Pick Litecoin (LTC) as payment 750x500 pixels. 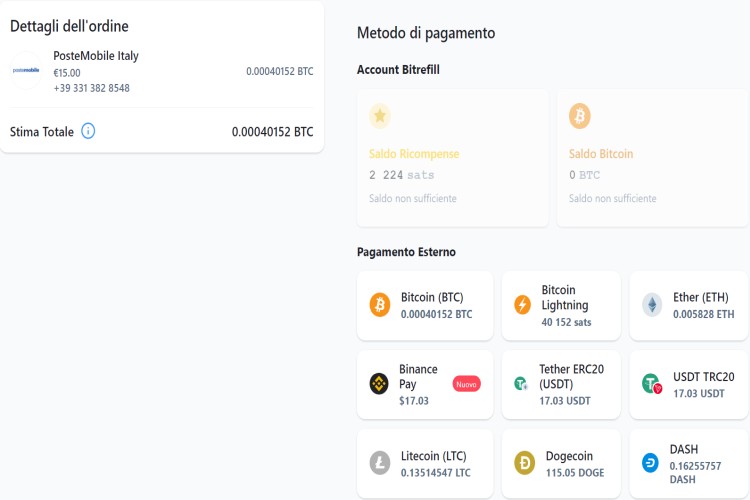pos(425,463)
